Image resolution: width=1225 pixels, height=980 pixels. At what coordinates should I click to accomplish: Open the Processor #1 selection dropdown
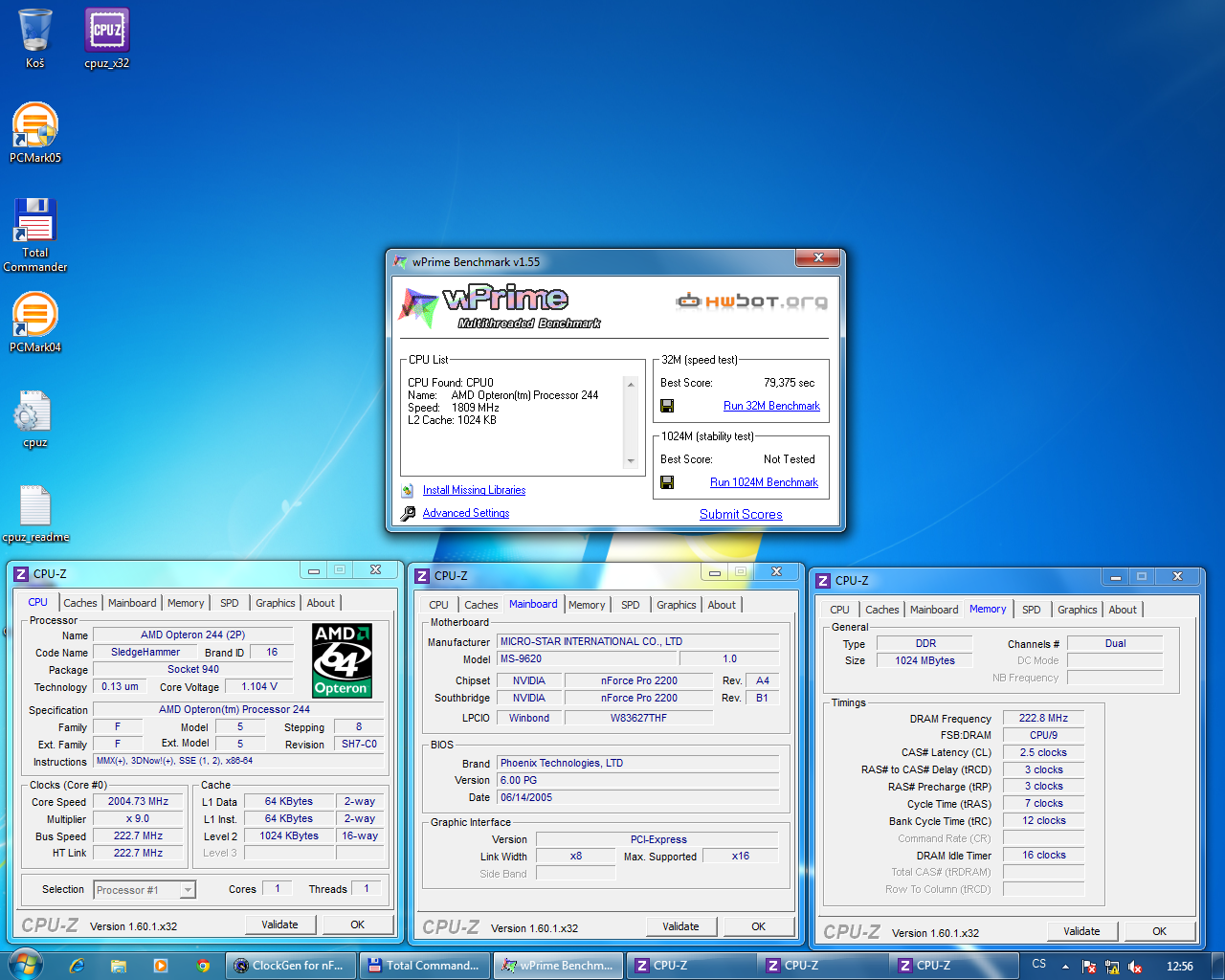(x=145, y=890)
